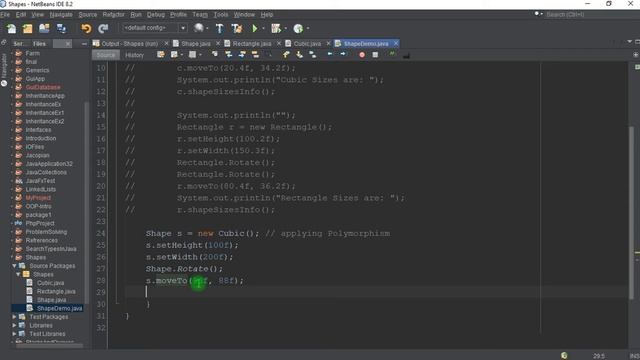Switch to the Cubic.java editor tab
The width and height of the screenshot is (640, 360).
(x=307, y=43)
